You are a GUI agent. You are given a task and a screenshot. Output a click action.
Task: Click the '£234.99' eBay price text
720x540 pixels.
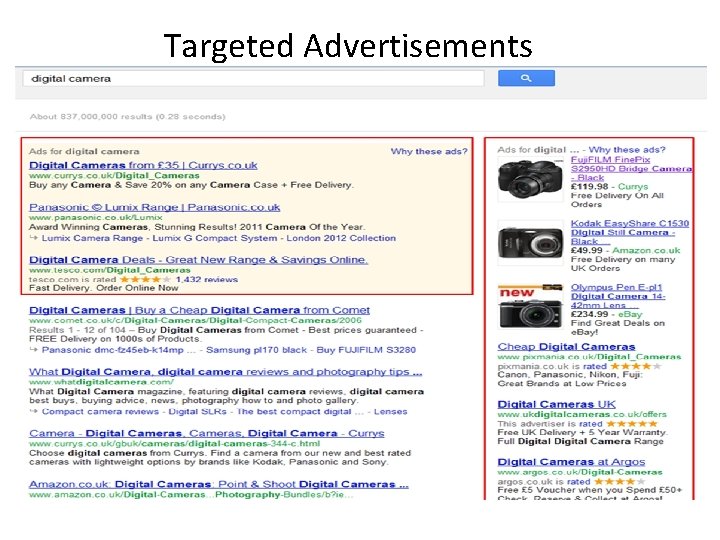(589, 314)
